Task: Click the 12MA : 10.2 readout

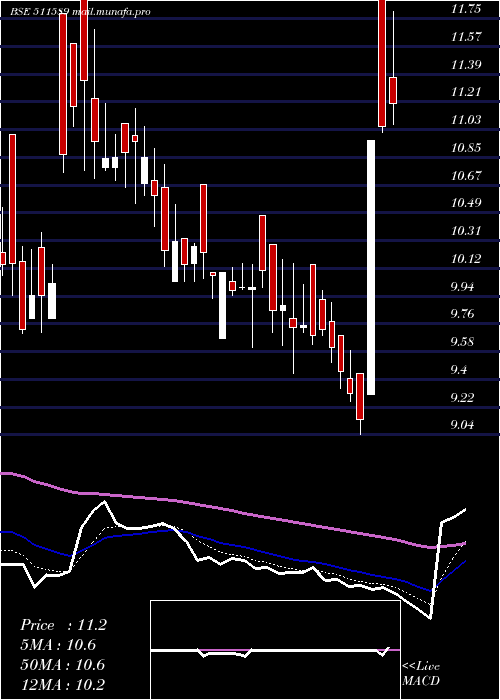Action: pyautogui.click(x=63, y=685)
